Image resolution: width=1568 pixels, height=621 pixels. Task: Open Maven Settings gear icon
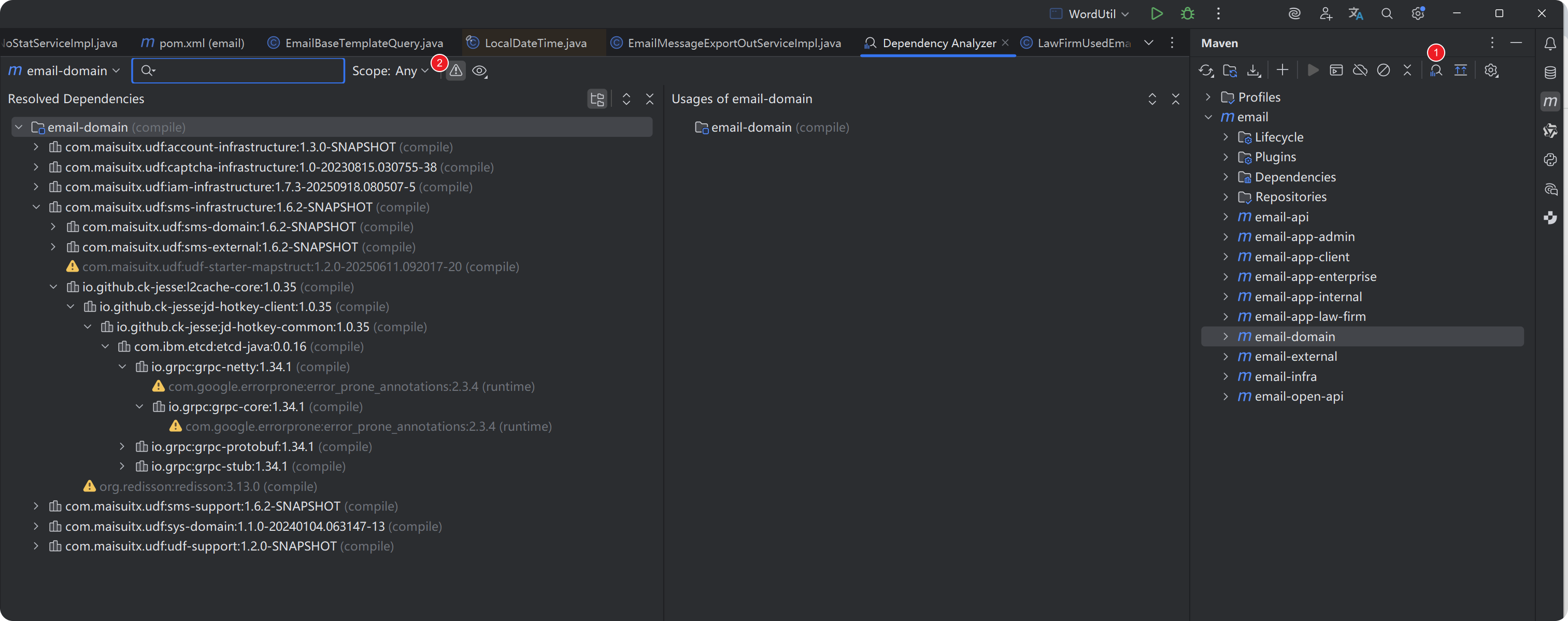pyautogui.click(x=1491, y=70)
